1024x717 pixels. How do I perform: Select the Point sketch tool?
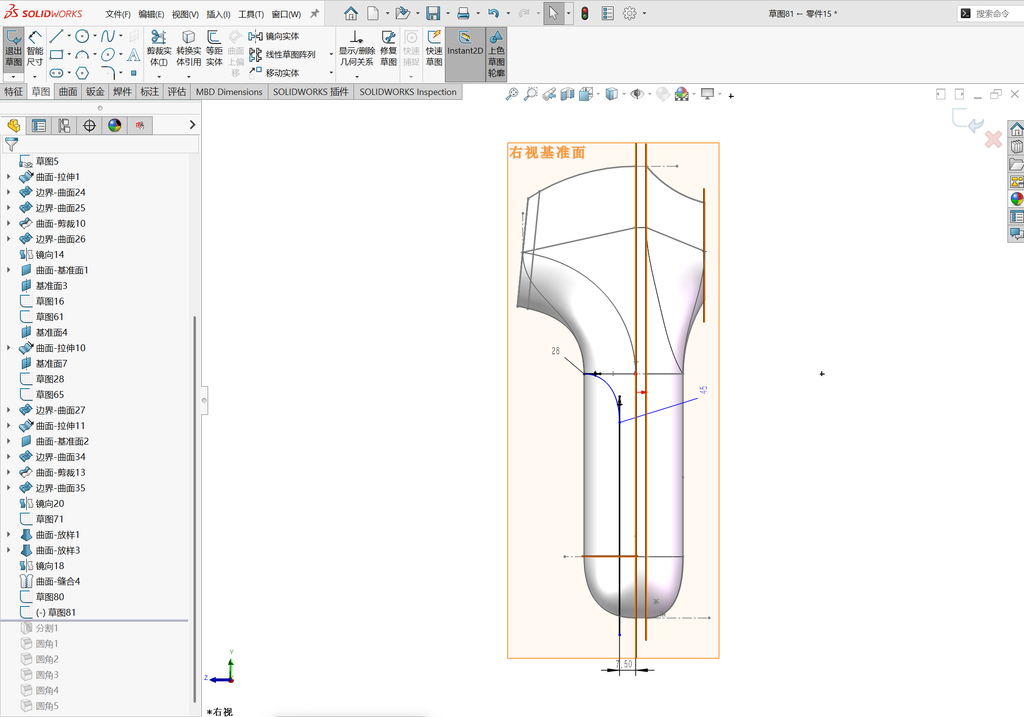click(134, 72)
